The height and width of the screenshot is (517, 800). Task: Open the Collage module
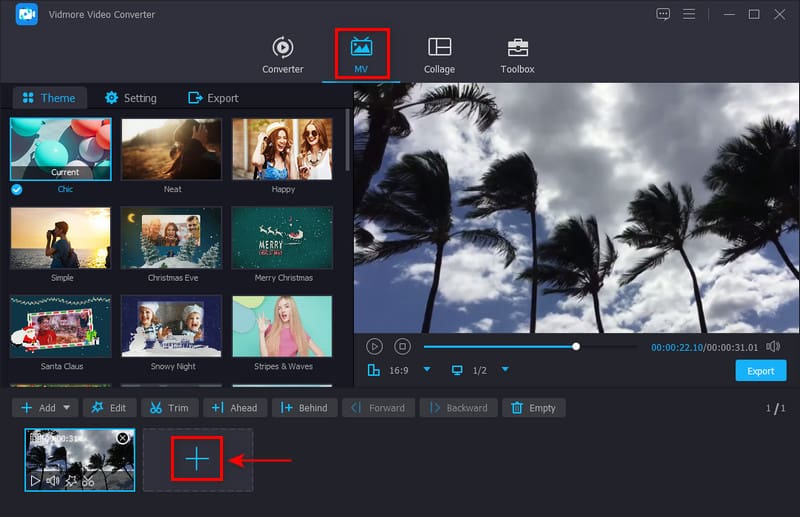coord(439,55)
